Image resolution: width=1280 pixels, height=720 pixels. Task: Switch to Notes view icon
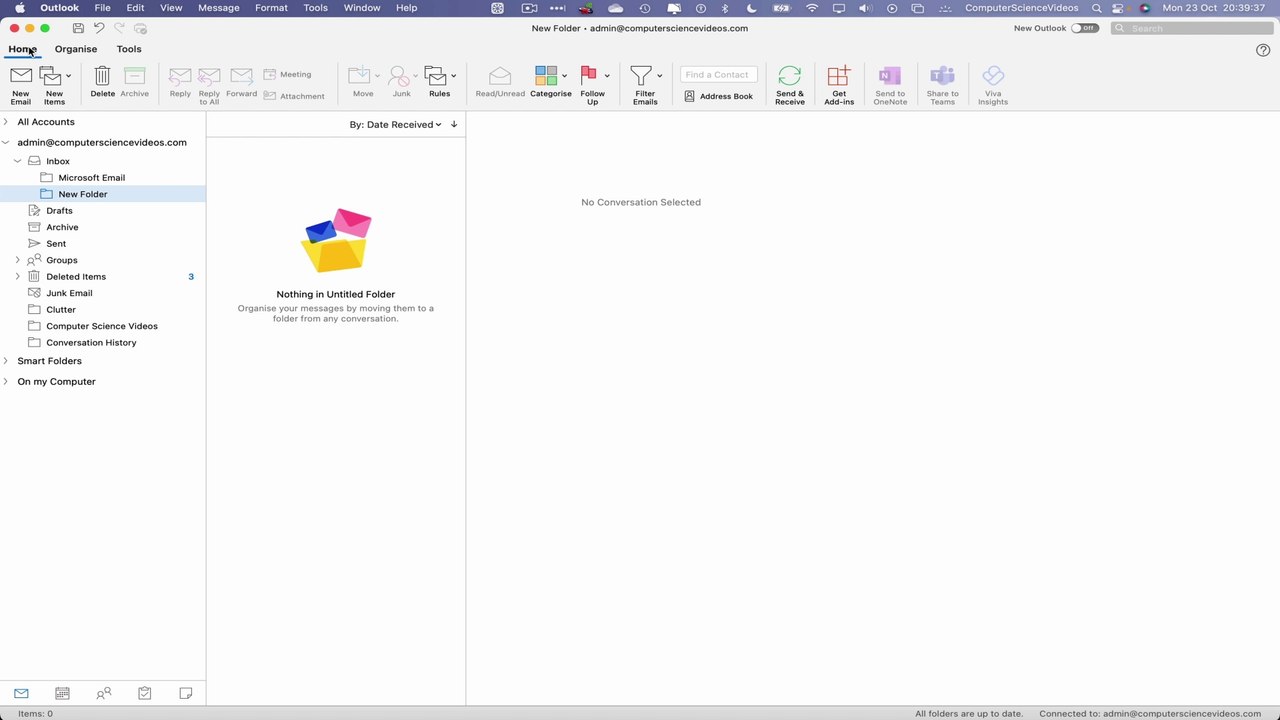(185, 693)
